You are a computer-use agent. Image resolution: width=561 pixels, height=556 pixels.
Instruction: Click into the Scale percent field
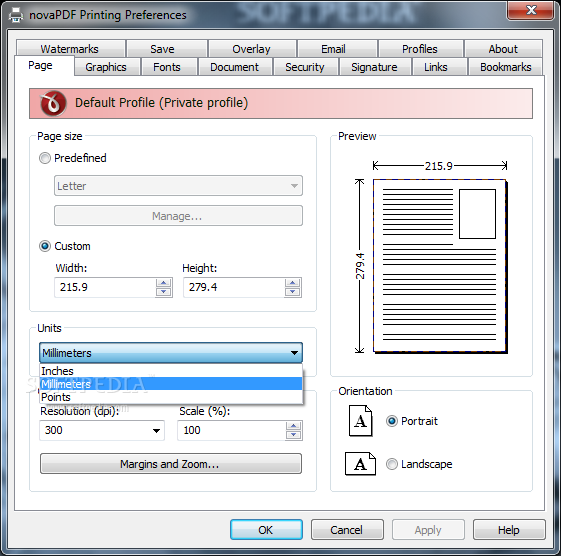click(x=232, y=430)
